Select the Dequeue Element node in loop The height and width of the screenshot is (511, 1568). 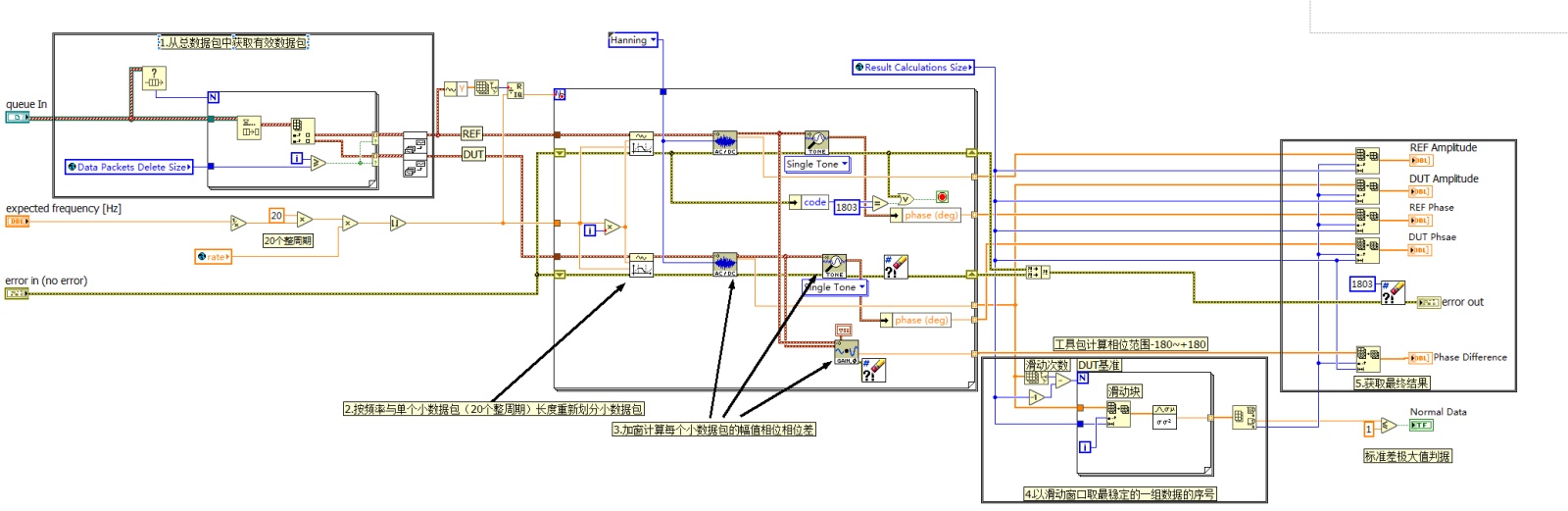tap(249, 128)
